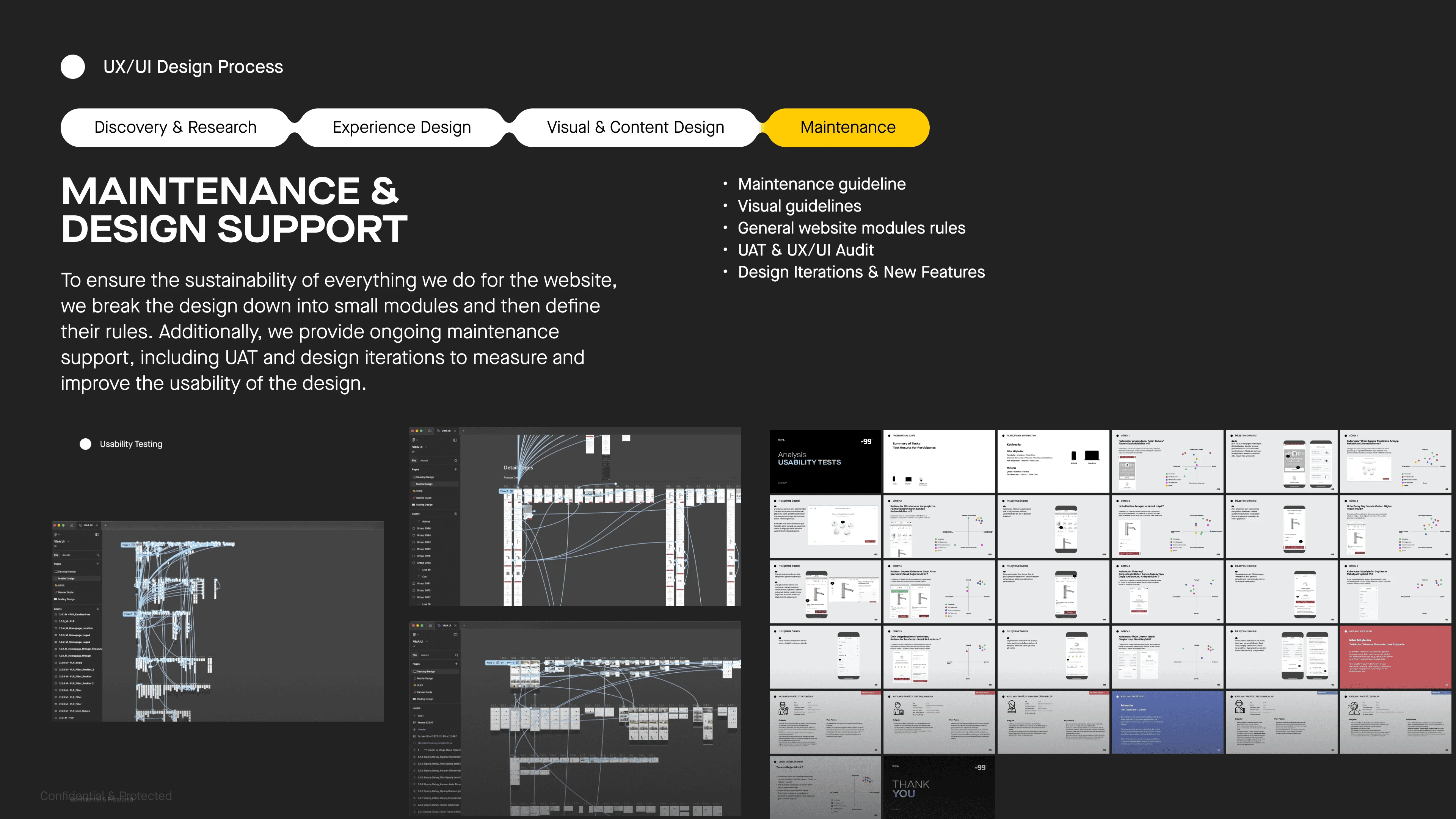This screenshot has width=1456, height=819.
Task: Expand VitrA UI file name dropdown in bottom window
Action: 426,642
